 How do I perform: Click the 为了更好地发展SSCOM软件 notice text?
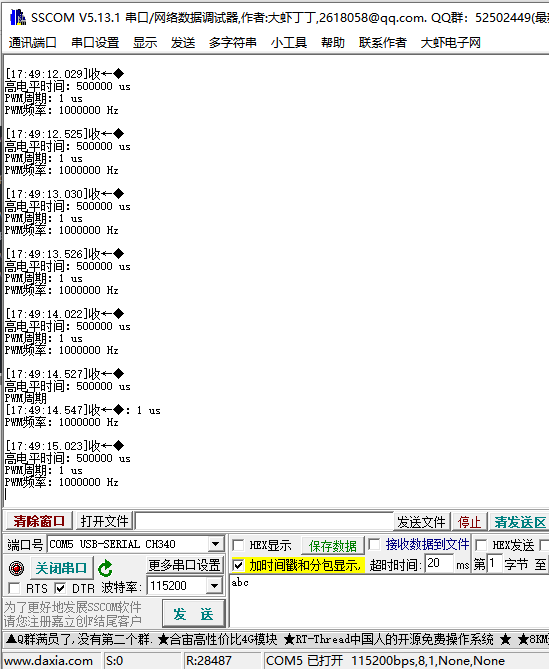tap(73, 607)
